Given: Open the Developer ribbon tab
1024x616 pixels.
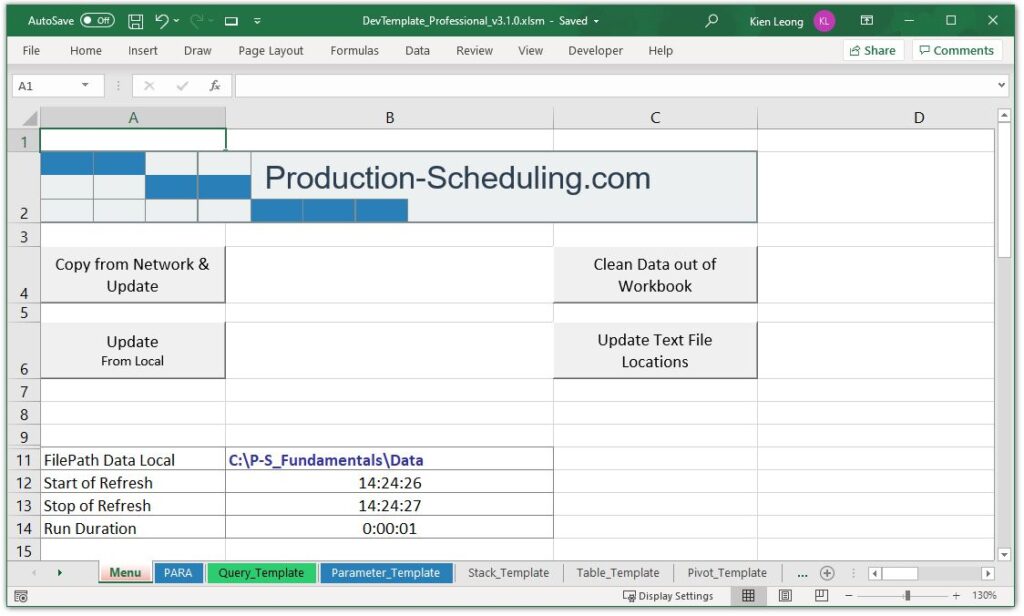Looking at the screenshot, I should pos(595,50).
